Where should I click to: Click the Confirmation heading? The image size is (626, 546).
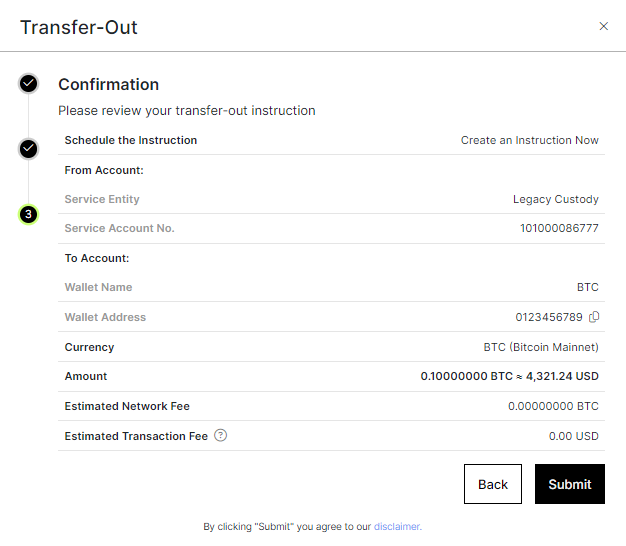[x=109, y=84]
